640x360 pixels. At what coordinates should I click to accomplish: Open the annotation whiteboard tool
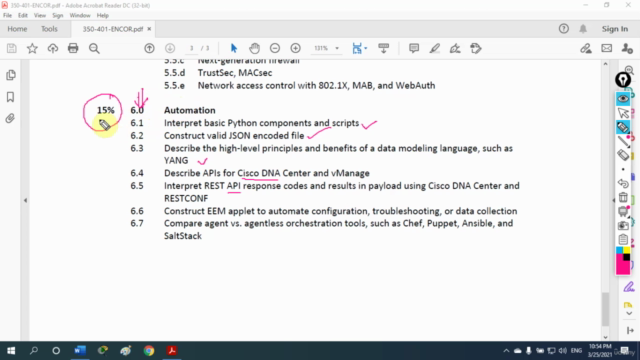pos(623,211)
